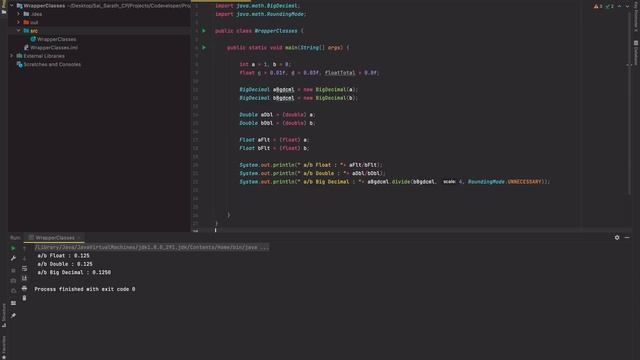This screenshot has width=640, height=360.
Task: Expand External Libraries node
Action: 11,56
